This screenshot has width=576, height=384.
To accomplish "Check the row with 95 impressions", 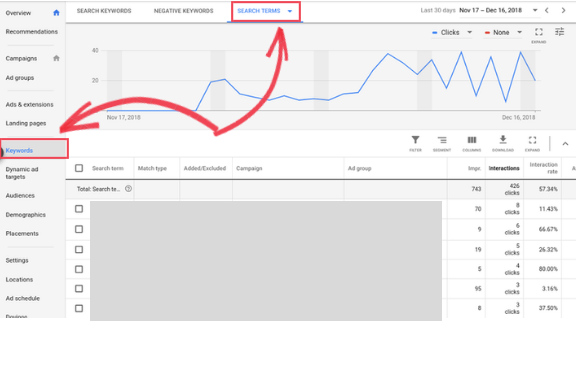I will [x=79, y=288].
